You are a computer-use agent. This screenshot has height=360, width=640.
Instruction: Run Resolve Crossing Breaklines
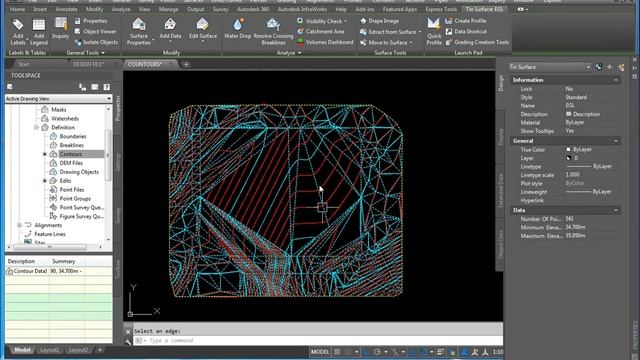point(273,31)
